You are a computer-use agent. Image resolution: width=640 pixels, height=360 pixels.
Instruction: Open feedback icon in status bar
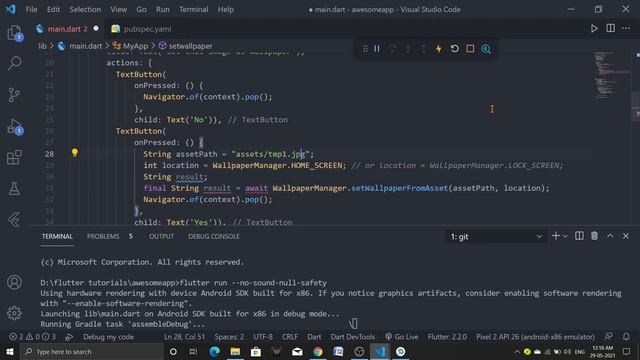click(608, 337)
